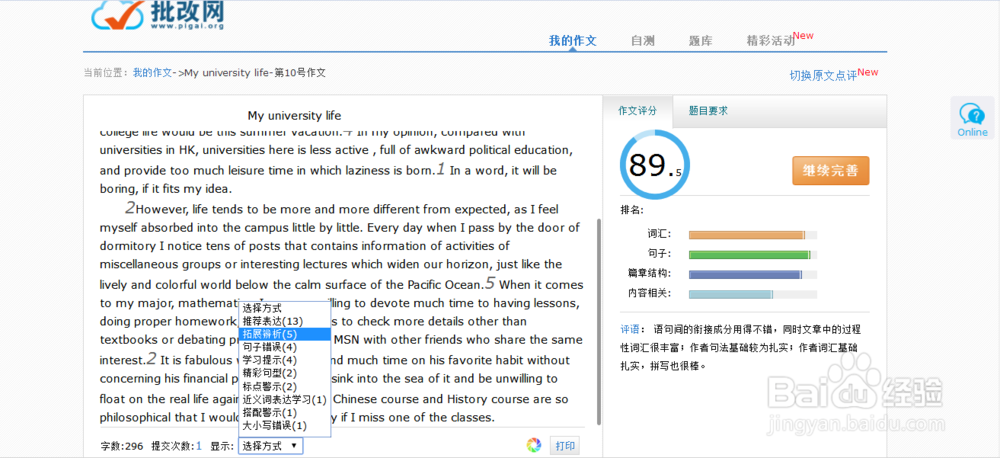
Task: Pick 学习提示(4) from the dropdown list
Action: pyautogui.click(x=269, y=360)
